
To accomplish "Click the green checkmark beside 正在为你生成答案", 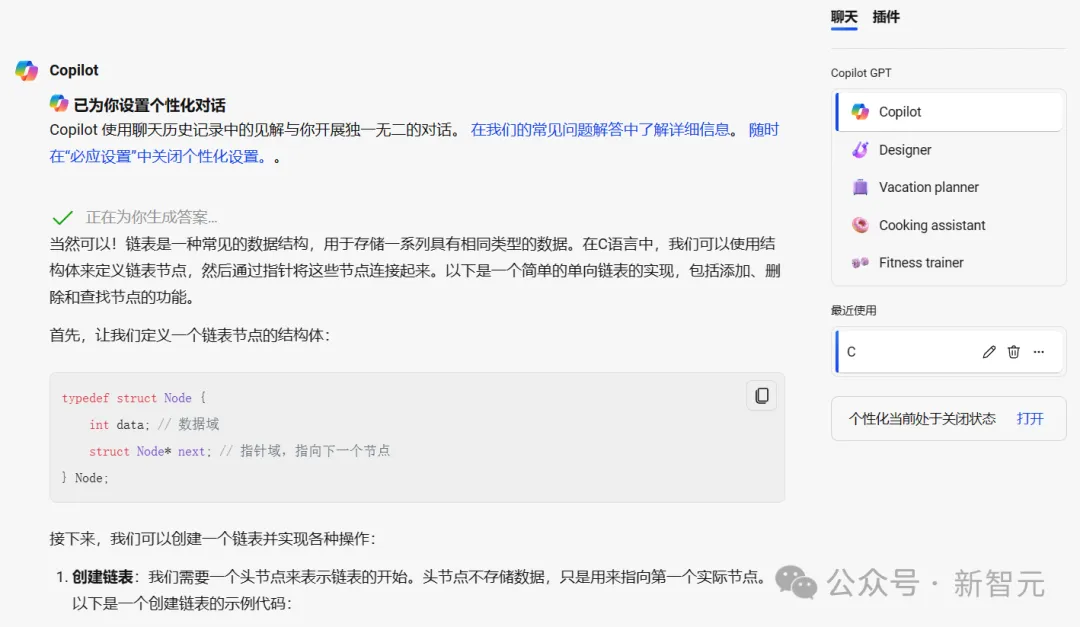I will (x=63, y=218).
